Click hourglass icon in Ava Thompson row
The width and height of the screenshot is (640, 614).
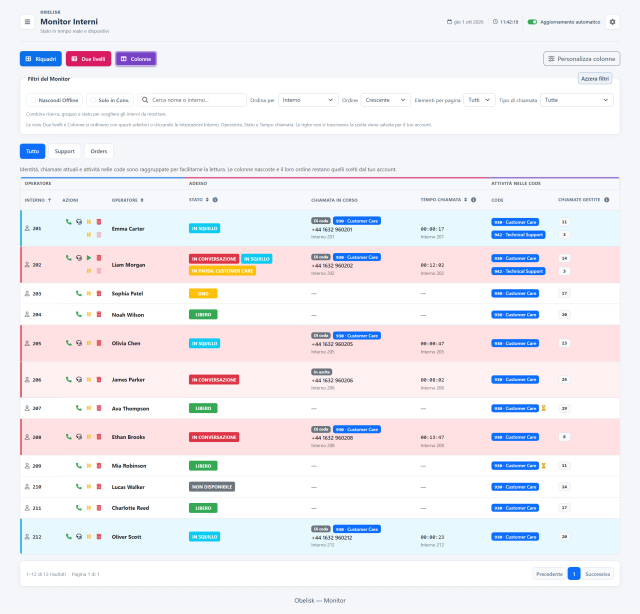tap(543, 408)
